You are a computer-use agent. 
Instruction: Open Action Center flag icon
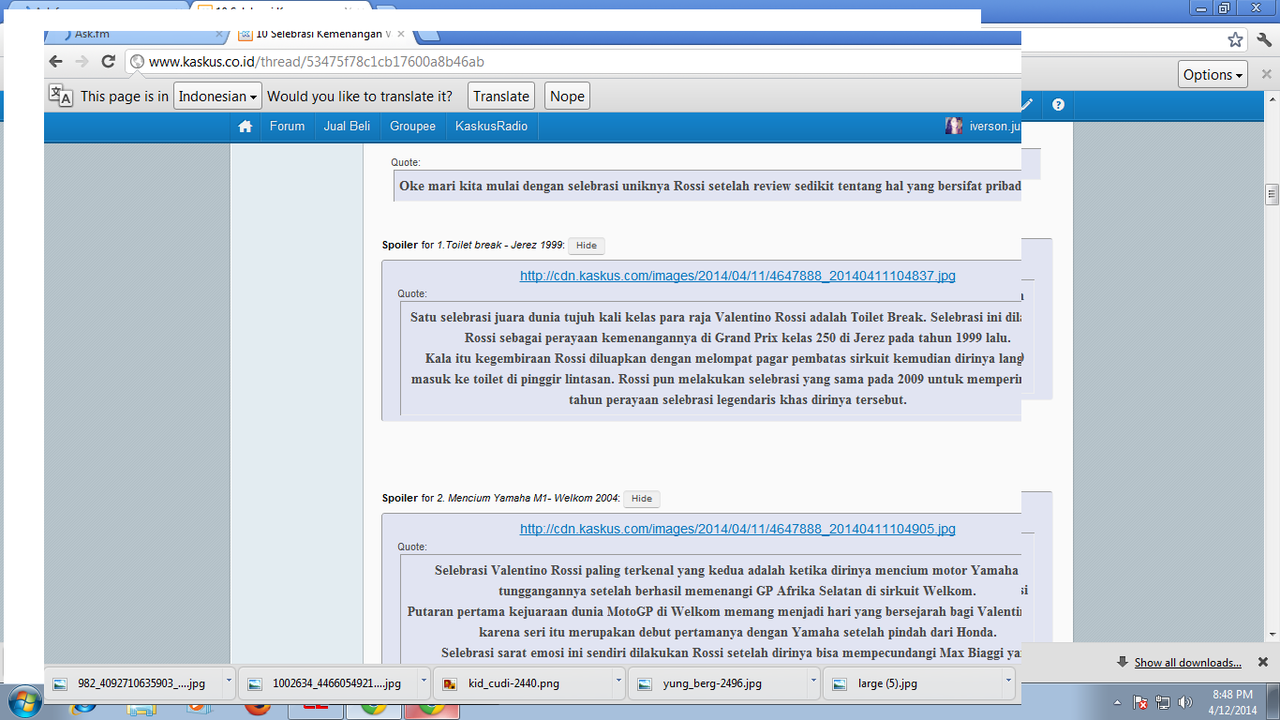1142,702
